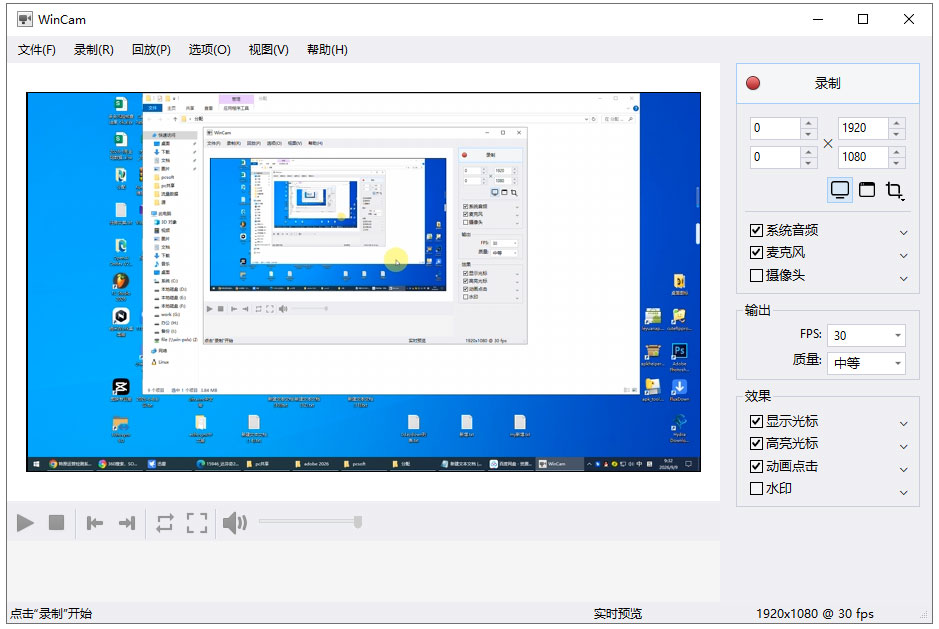Viewport: 939px width, 629px height.
Task: Click the window resize grip corner
Action: pyautogui.click(x=923, y=615)
